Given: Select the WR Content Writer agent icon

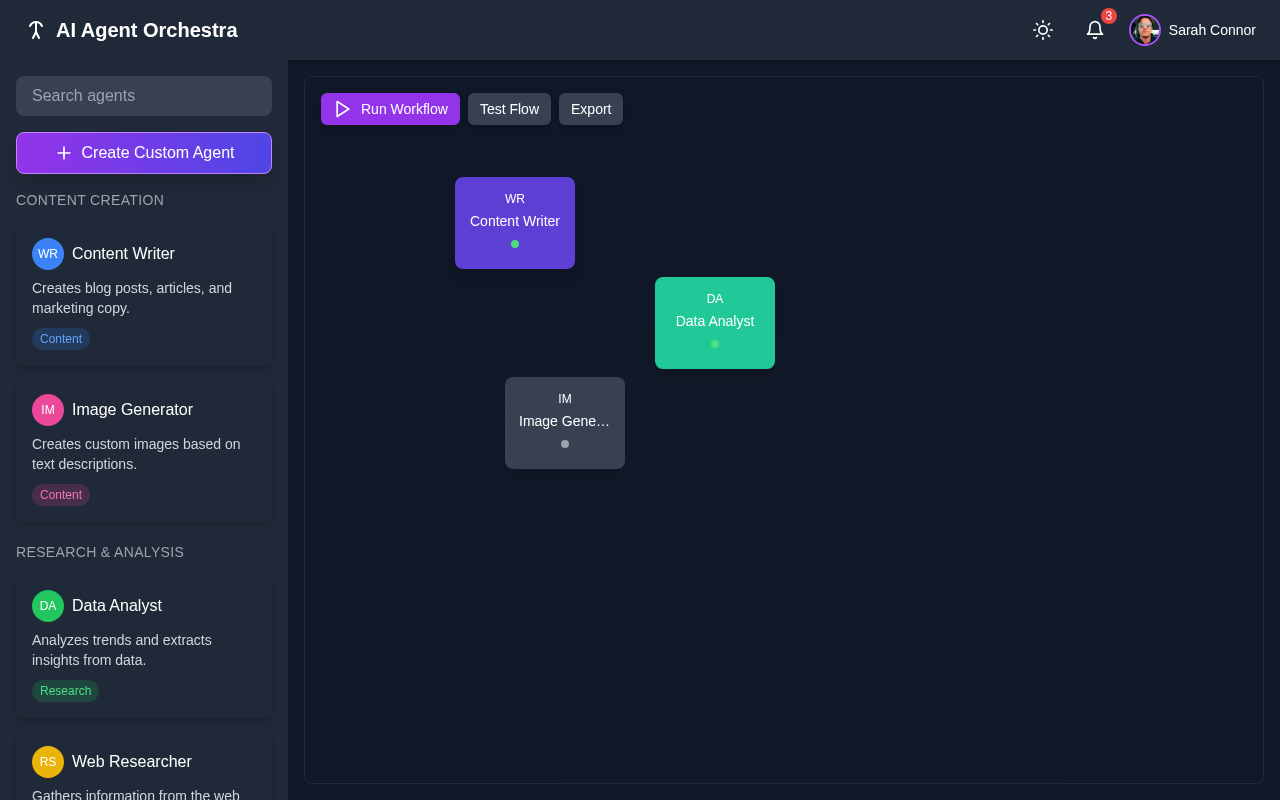Looking at the screenshot, I should point(47,254).
